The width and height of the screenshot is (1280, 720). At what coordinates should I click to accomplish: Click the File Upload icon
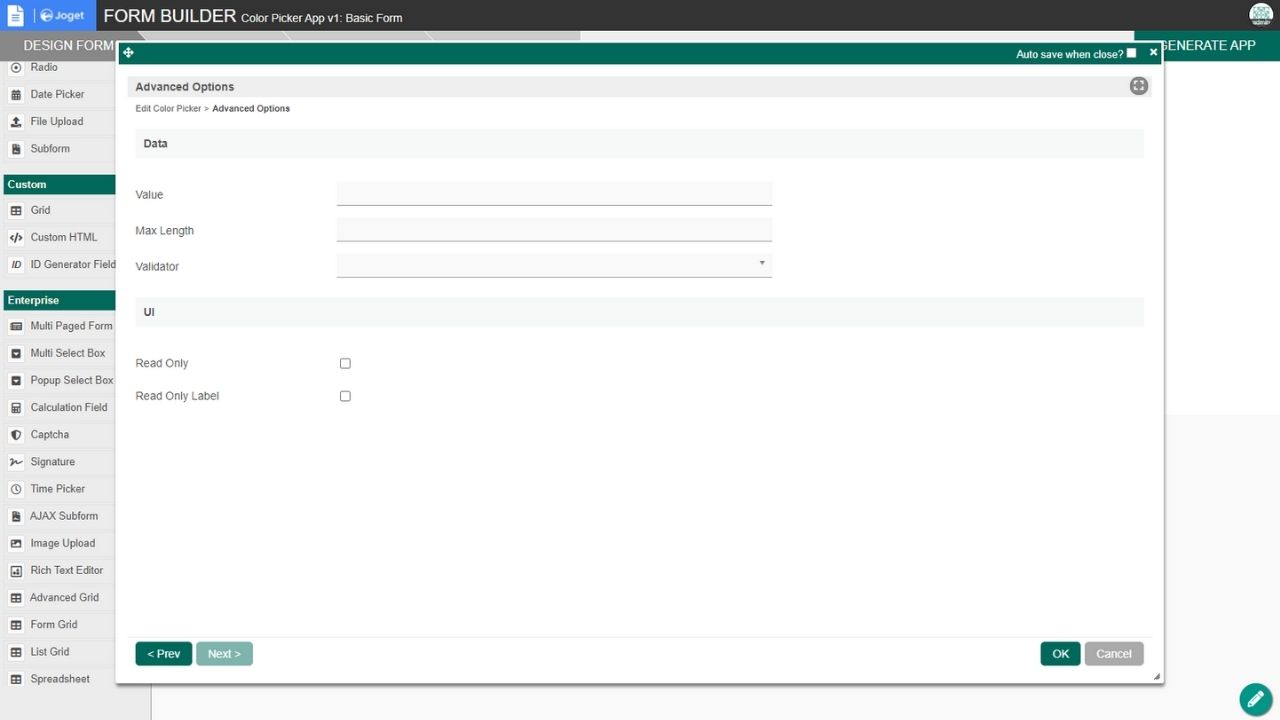[x=16, y=122]
